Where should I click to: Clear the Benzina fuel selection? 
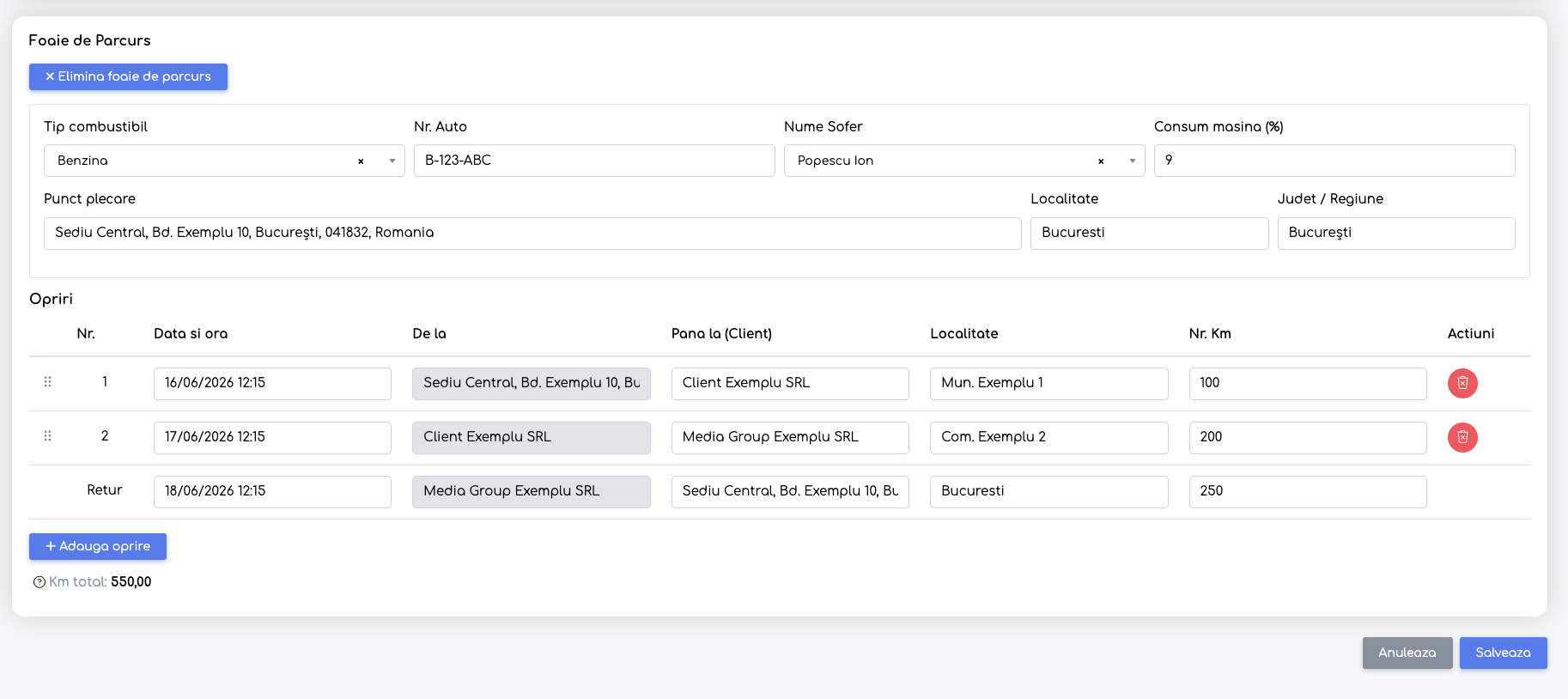[361, 161]
